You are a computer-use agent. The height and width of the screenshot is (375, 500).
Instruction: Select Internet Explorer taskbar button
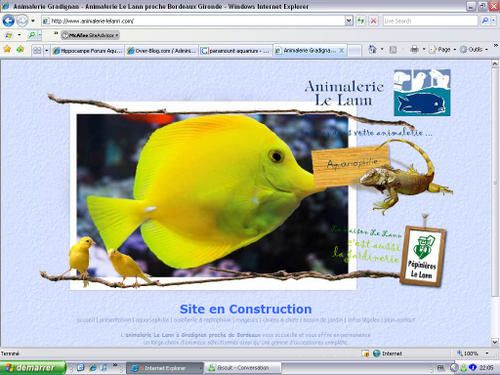(x=165, y=368)
